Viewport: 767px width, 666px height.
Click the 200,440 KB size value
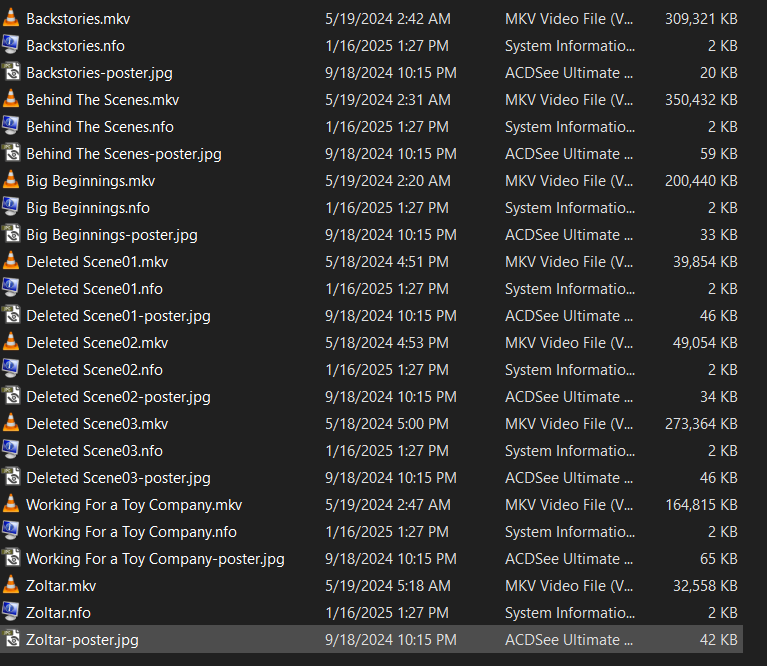tap(701, 181)
